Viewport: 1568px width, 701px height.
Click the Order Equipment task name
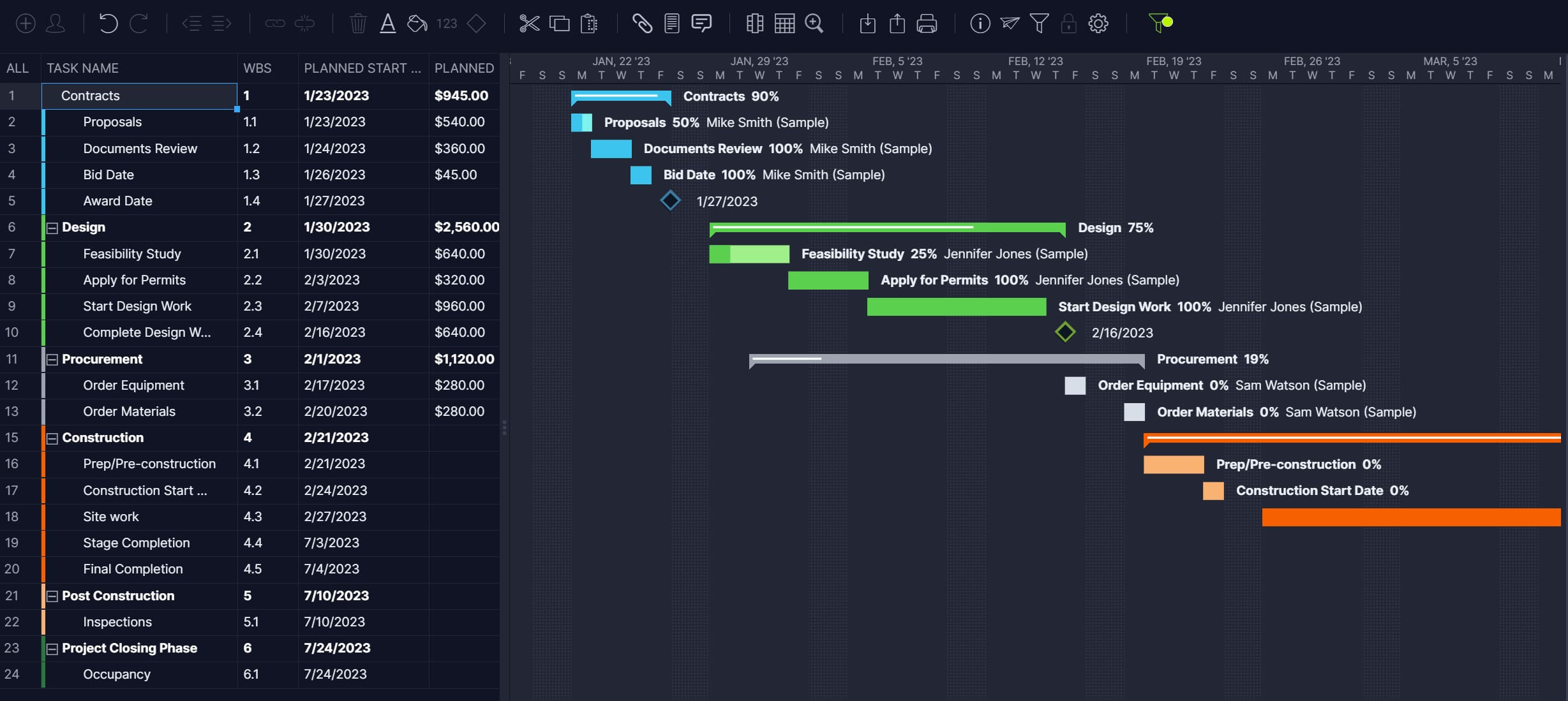pyautogui.click(x=134, y=385)
